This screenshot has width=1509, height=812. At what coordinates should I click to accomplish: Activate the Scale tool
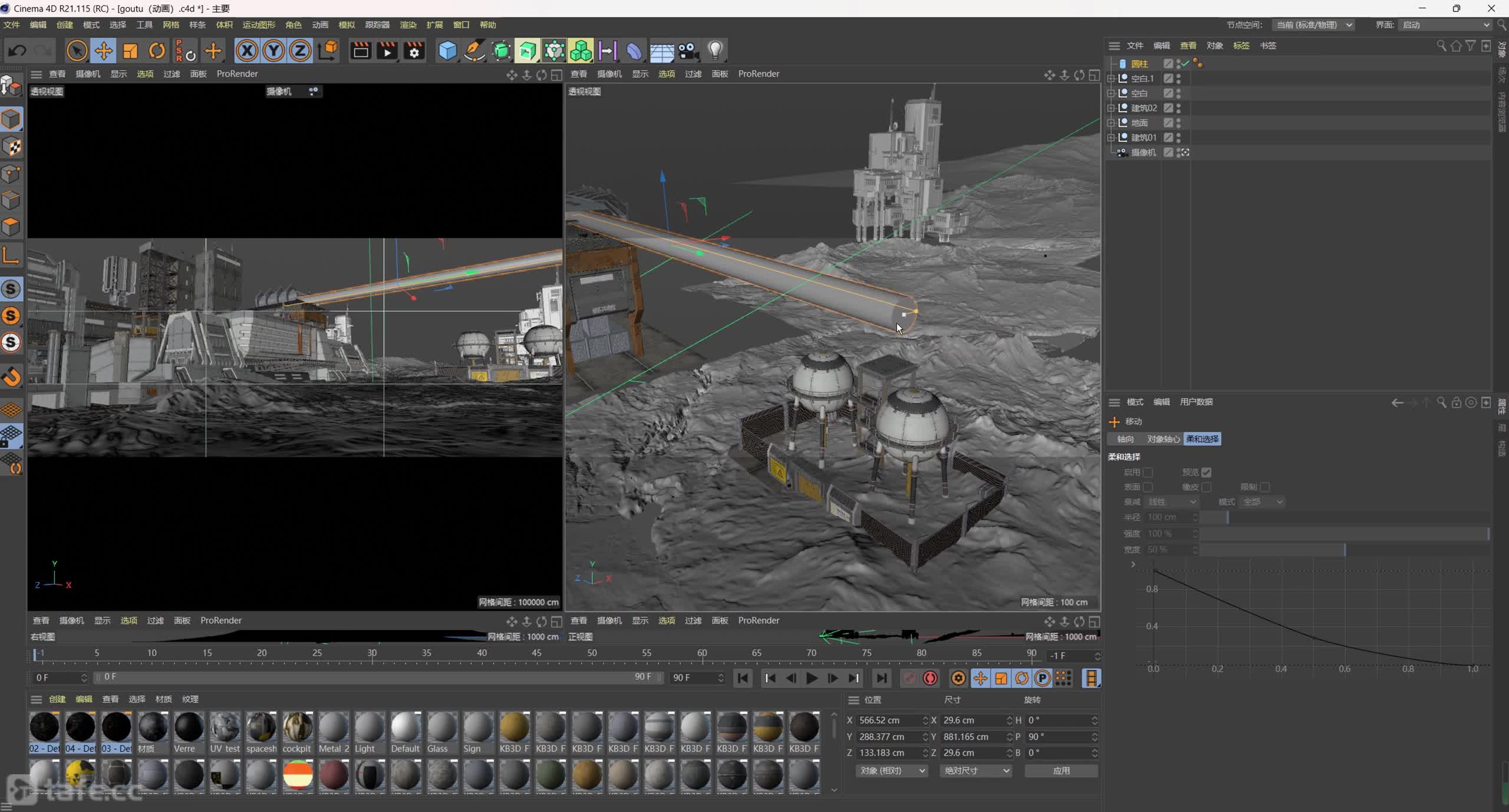click(130, 51)
